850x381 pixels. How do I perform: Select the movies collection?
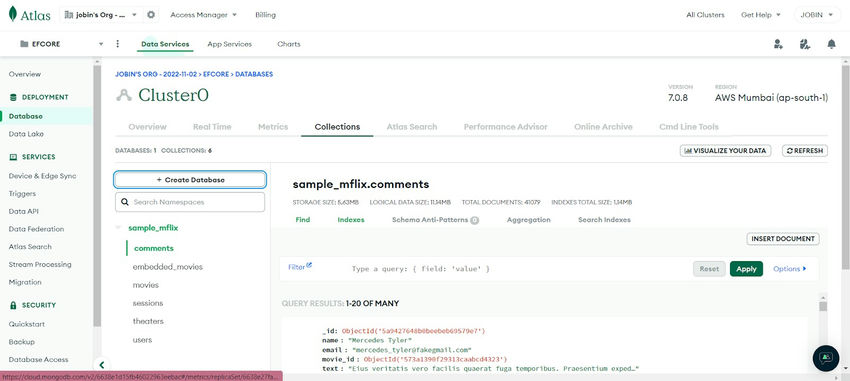click(x=145, y=285)
